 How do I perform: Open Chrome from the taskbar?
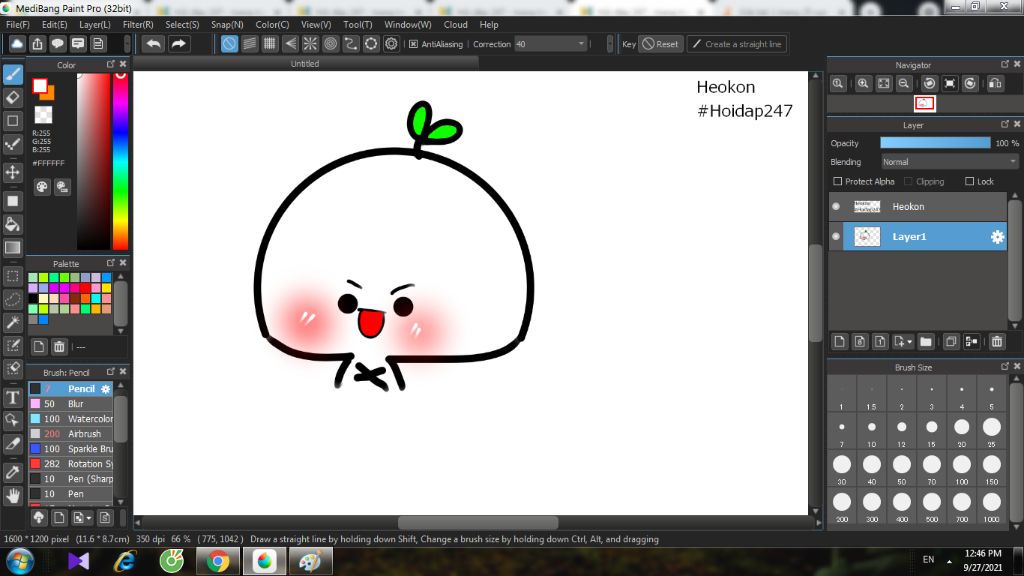tap(218, 561)
